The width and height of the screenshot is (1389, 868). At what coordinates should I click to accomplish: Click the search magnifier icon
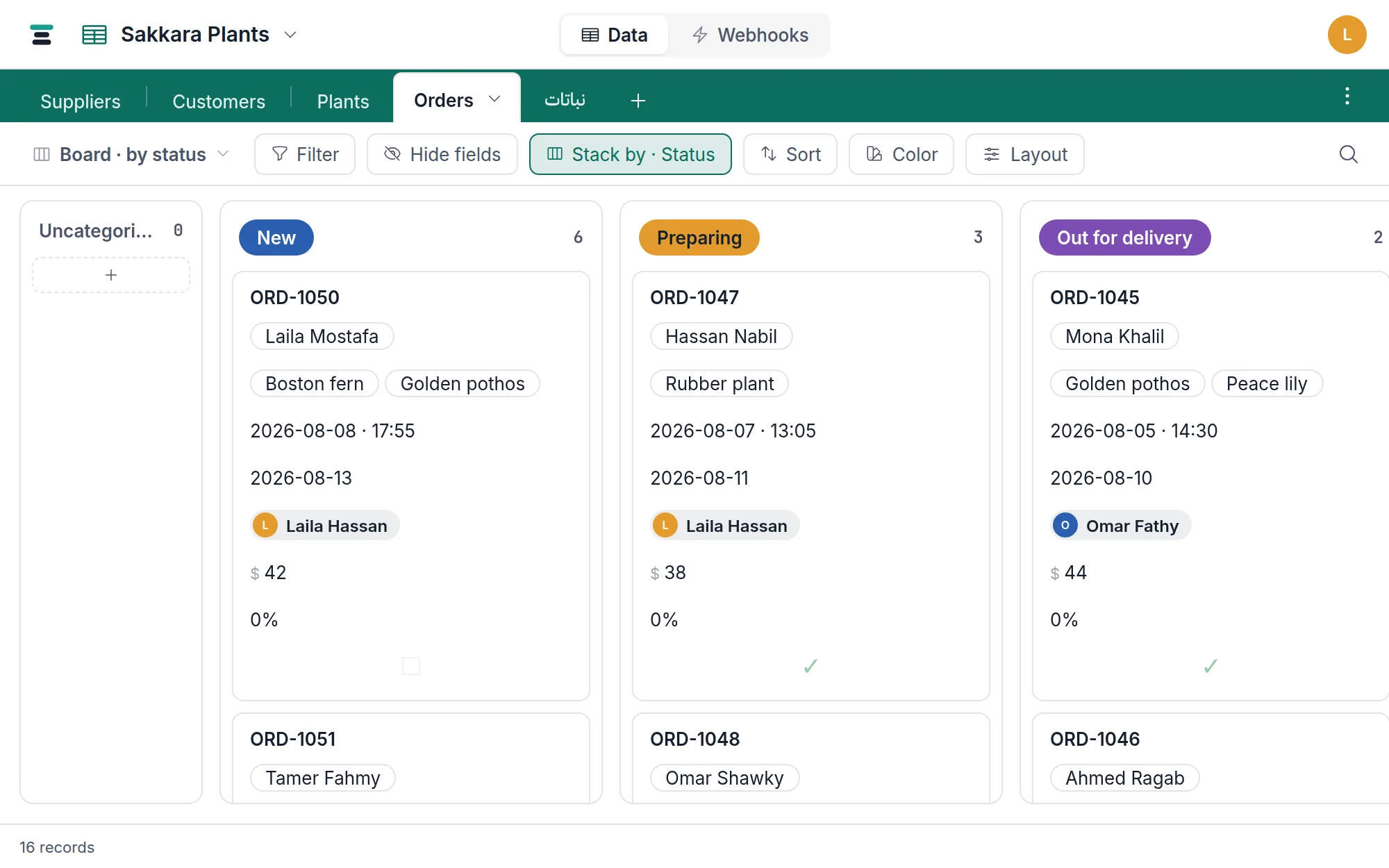(x=1349, y=154)
